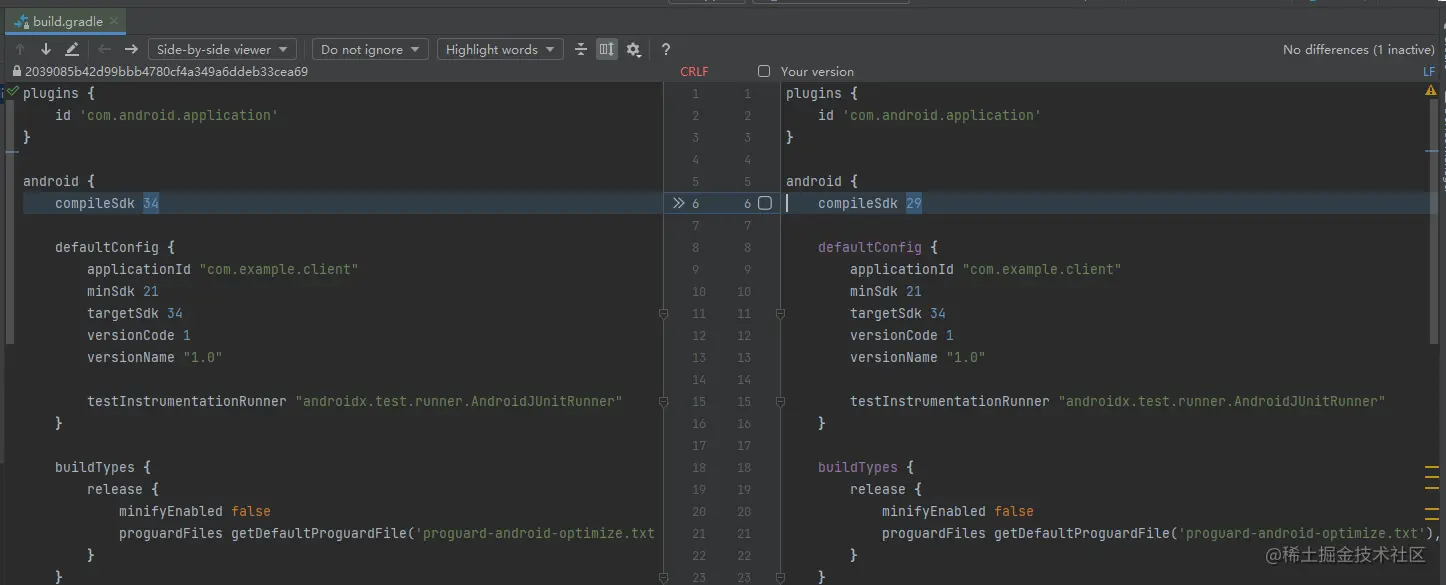The image size is (1446, 585).
Task: Click proguardFiles line in left pane
Action: [x=387, y=533]
